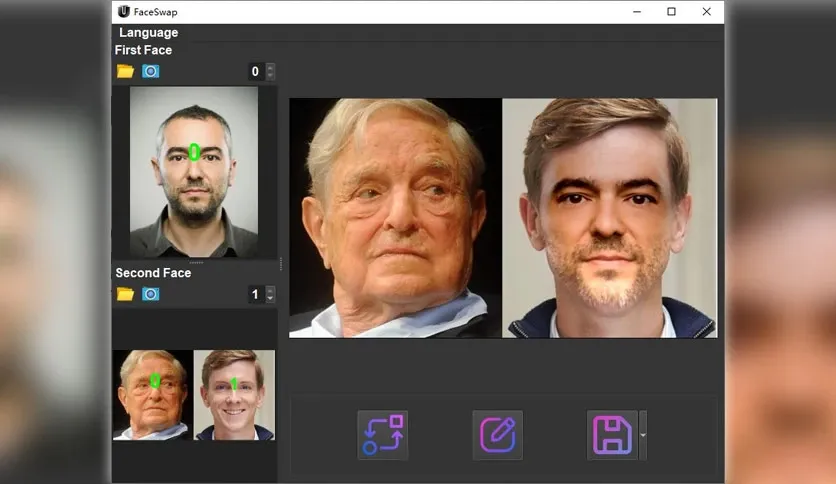Increase the First Face index spinner
The image size is (836, 484).
click(x=270, y=68)
